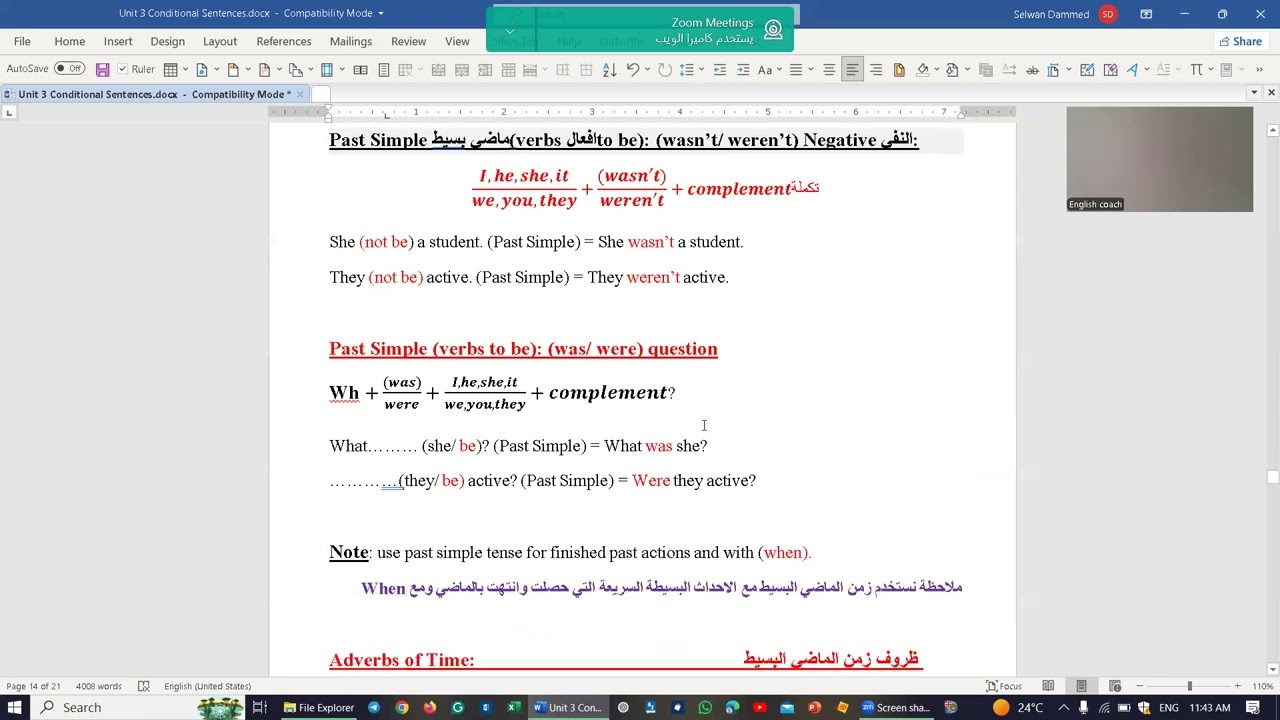The height and width of the screenshot is (720, 1280).
Task: Click the Share button
Action: (x=1240, y=41)
